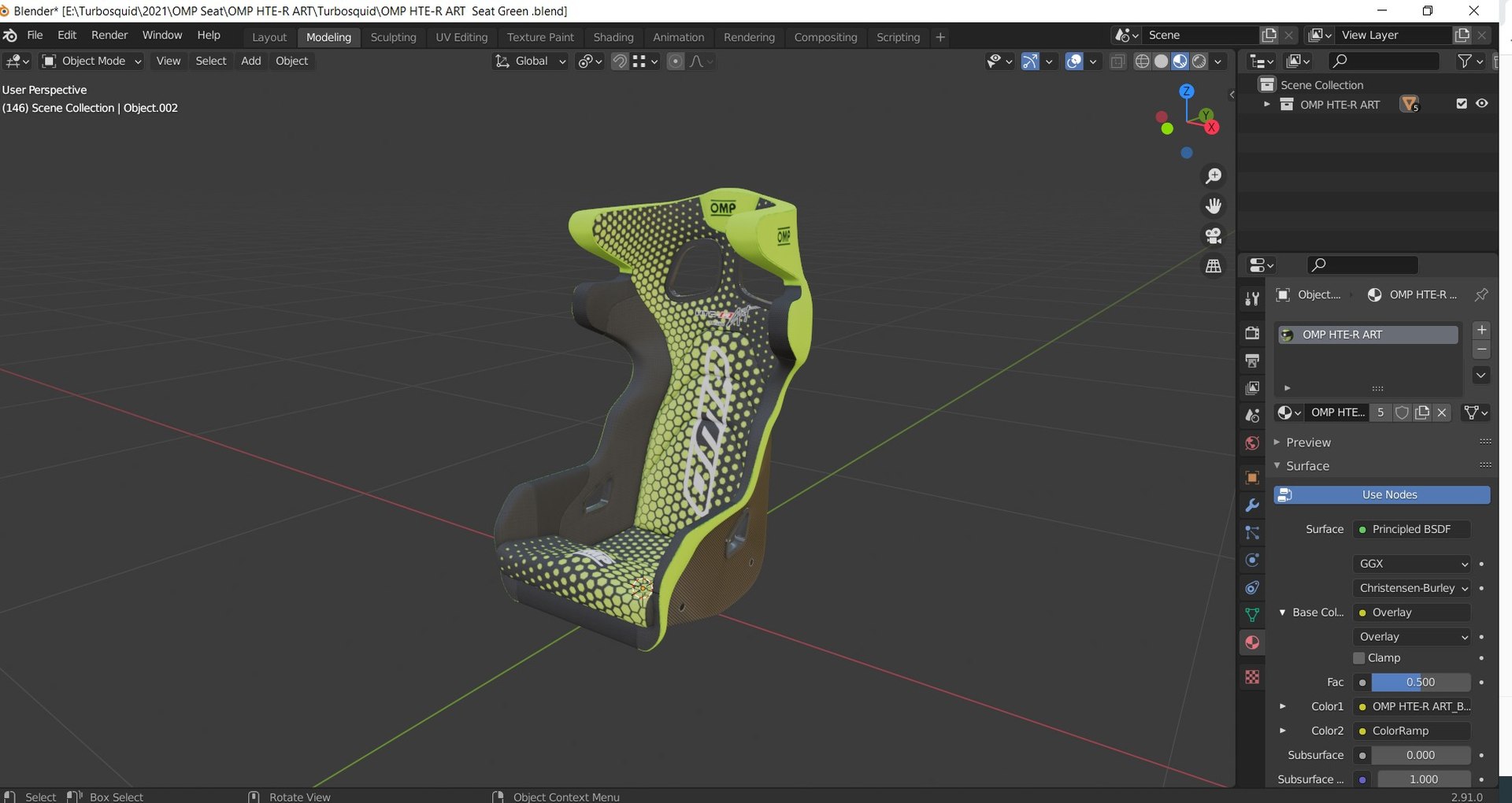
Task: Switch to the UV Editing workspace tab
Action: 461,37
